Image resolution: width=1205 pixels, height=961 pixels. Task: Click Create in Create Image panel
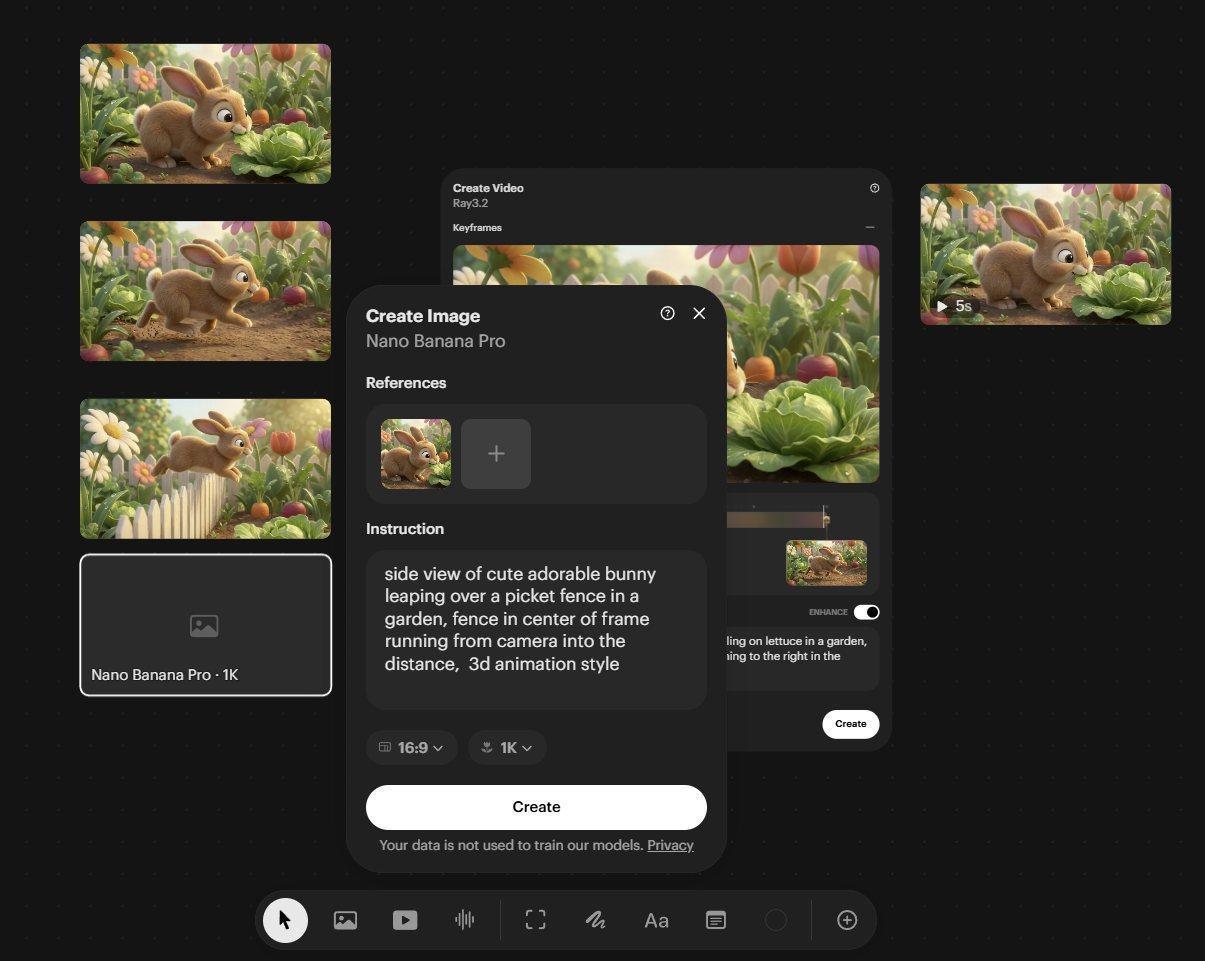(536, 807)
